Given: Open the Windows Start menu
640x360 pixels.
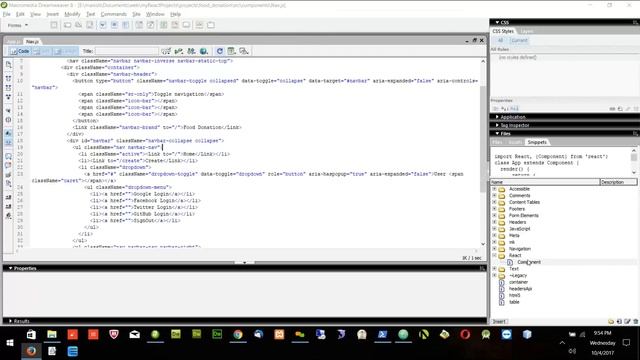Looking at the screenshot, I should point(10,343).
